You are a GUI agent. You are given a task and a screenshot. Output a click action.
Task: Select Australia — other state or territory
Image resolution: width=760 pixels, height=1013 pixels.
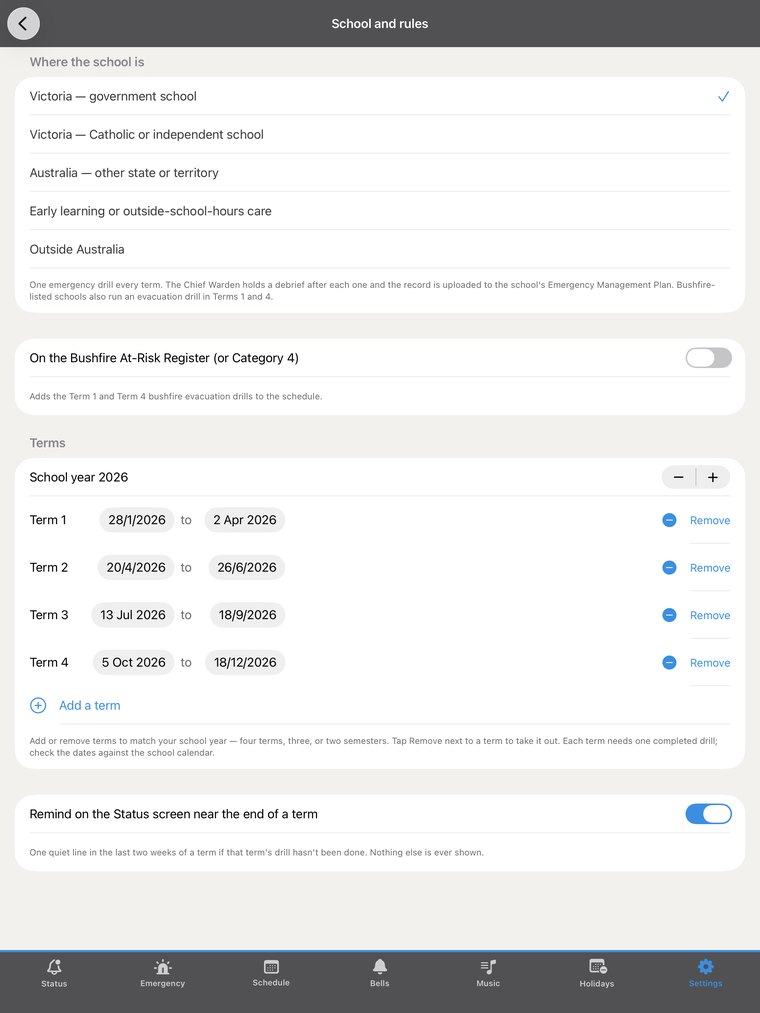pos(380,172)
